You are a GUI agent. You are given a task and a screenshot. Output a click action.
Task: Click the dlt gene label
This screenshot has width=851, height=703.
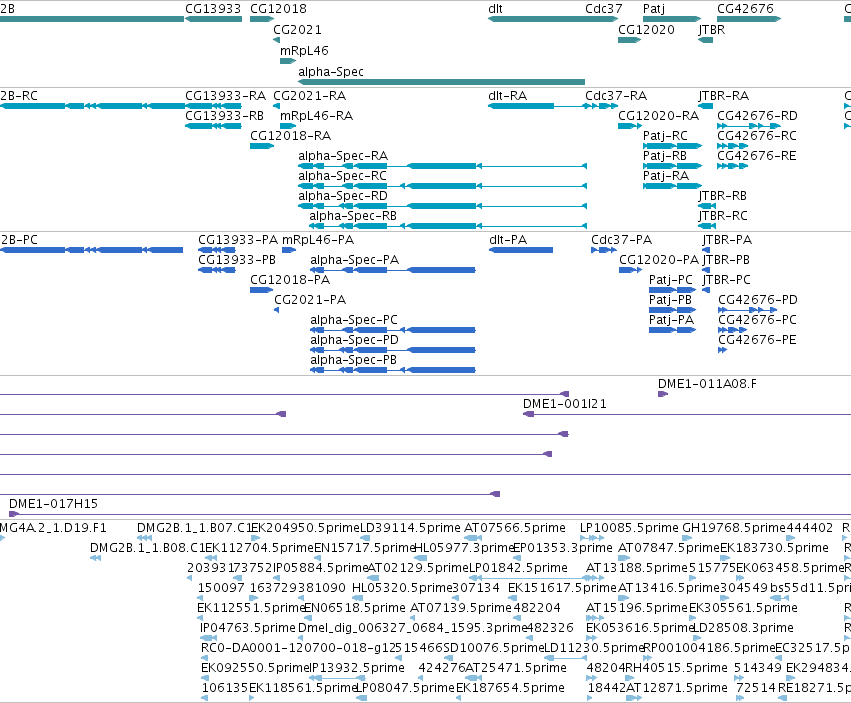click(495, 9)
